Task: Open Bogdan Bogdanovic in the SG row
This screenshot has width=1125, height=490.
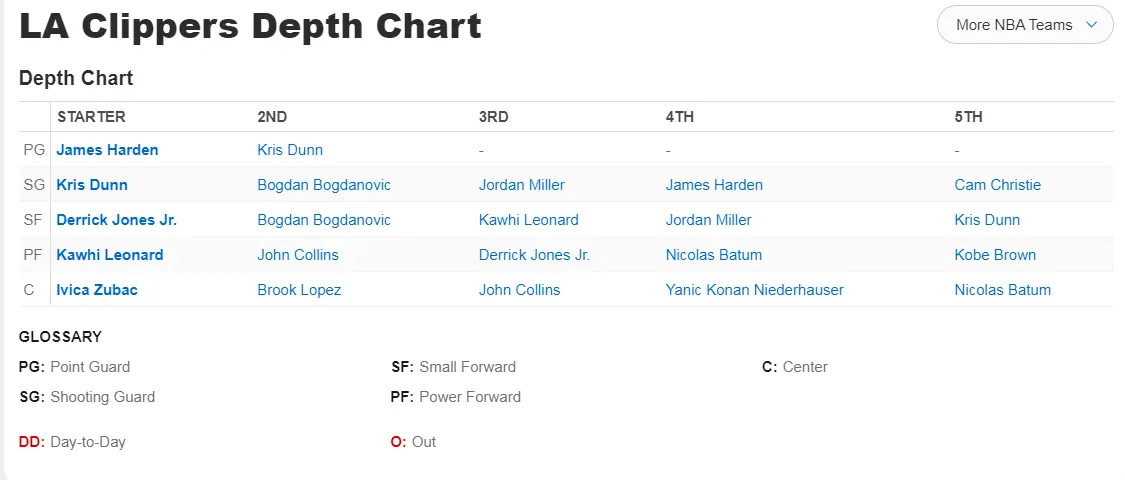Action: [x=324, y=185]
